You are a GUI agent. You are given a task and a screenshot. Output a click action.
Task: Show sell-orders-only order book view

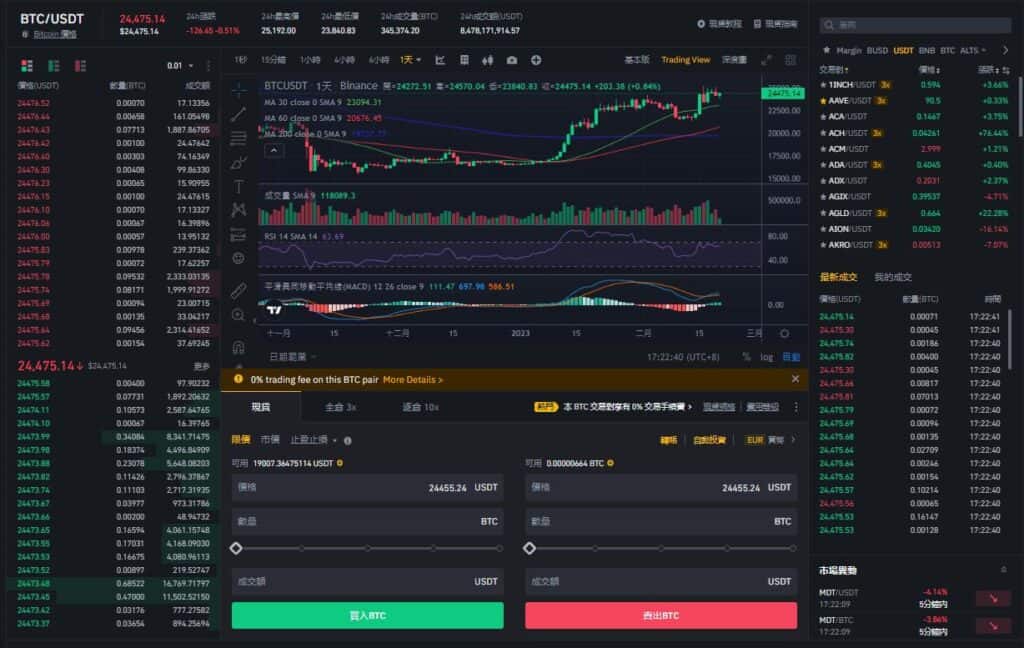[80, 66]
